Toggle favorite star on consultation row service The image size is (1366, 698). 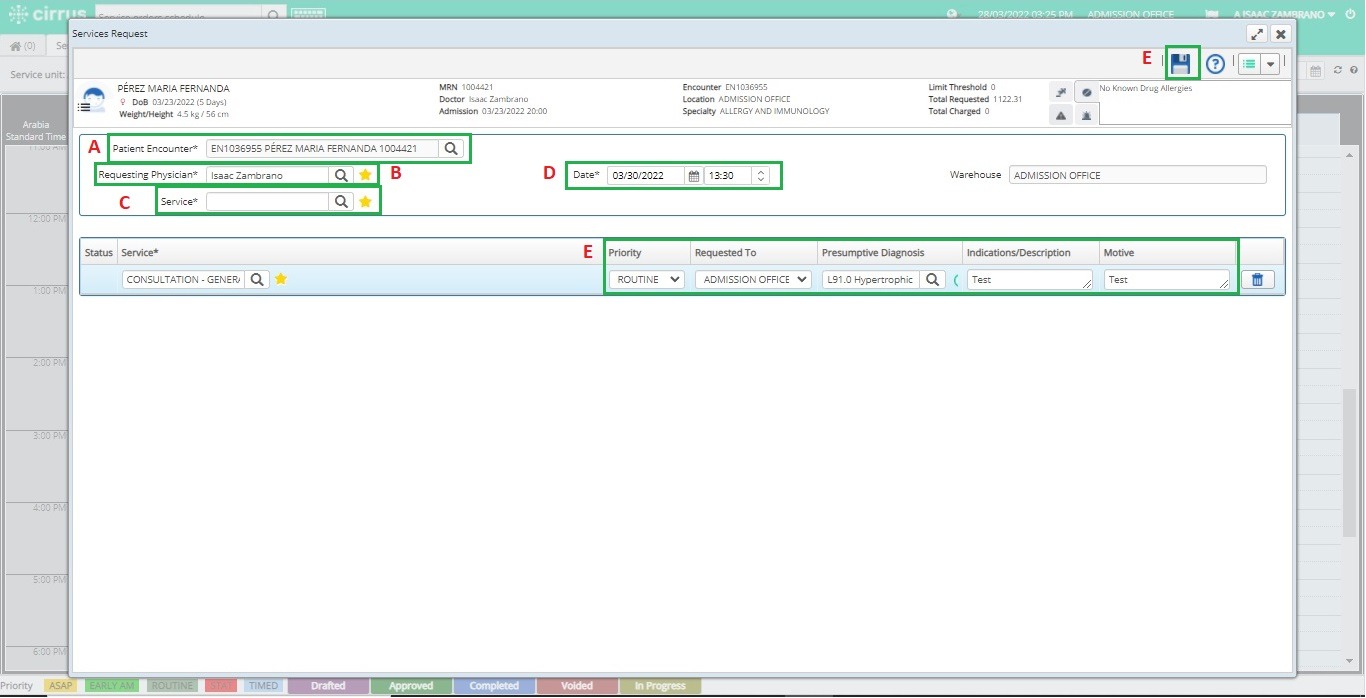pos(281,279)
